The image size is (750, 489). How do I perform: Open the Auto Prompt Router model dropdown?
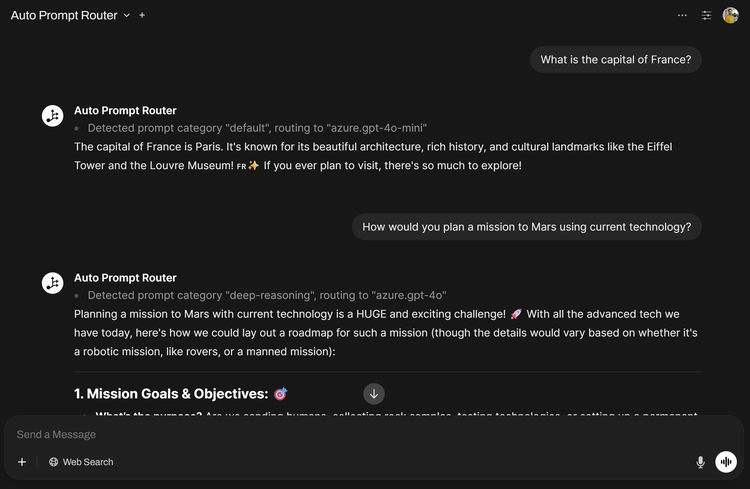126,16
